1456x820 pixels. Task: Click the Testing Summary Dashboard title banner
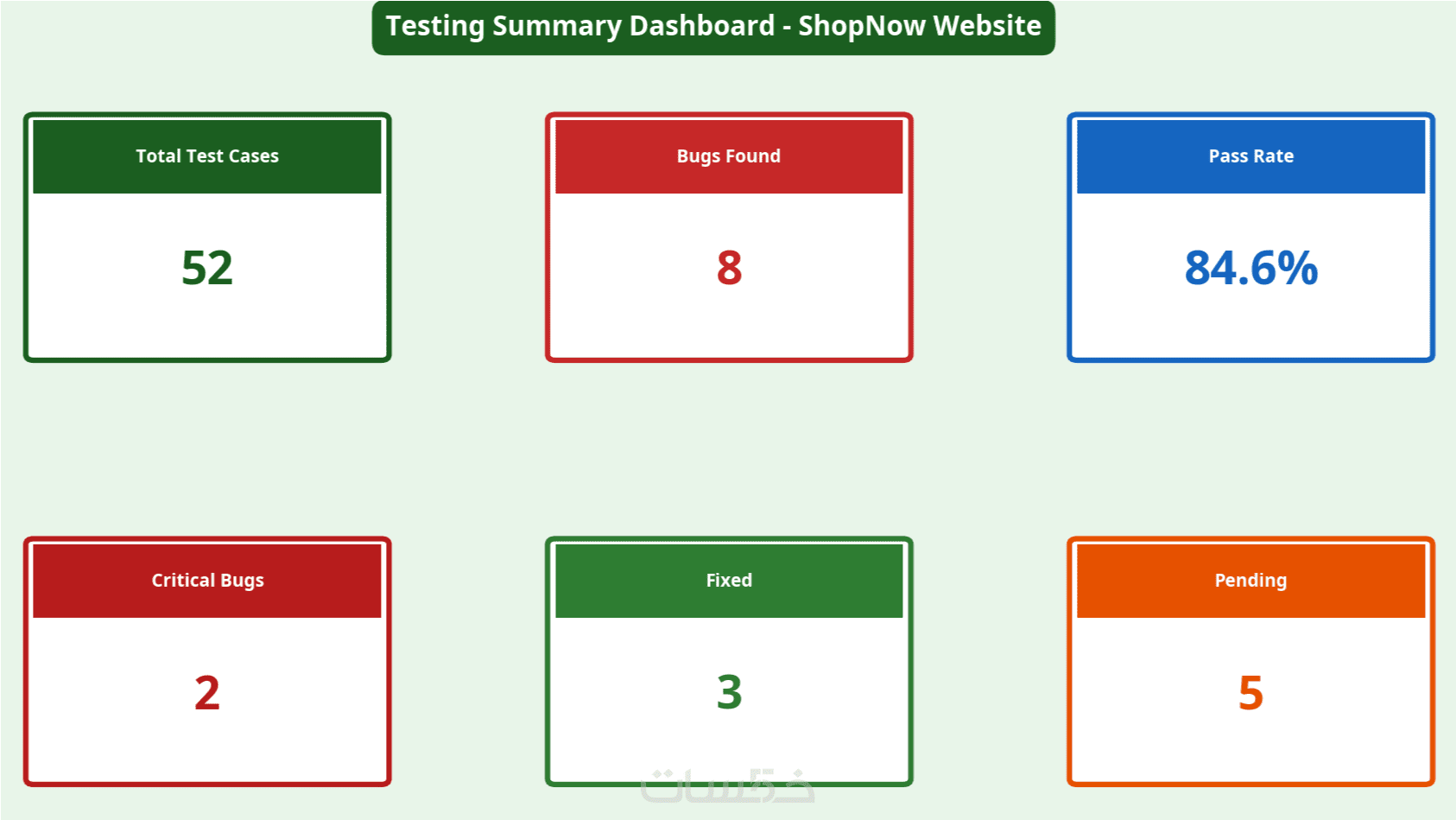coord(713,27)
